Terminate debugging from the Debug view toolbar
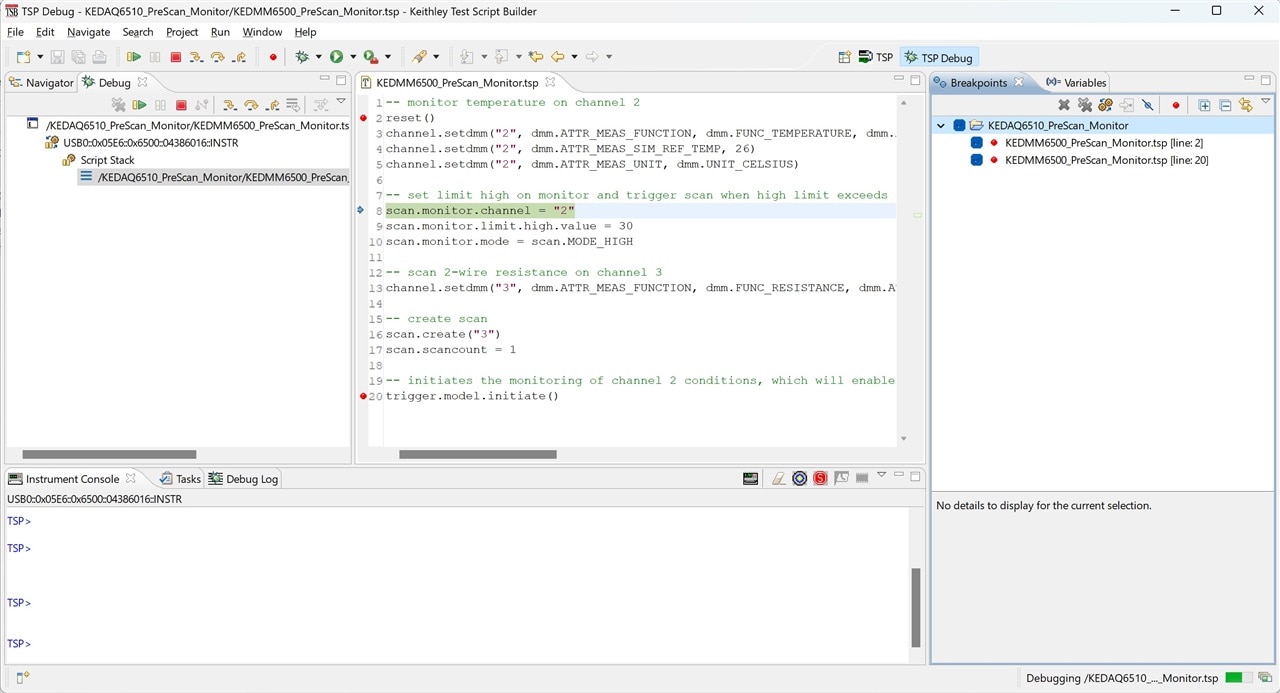This screenshot has width=1280, height=693. pos(181,105)
